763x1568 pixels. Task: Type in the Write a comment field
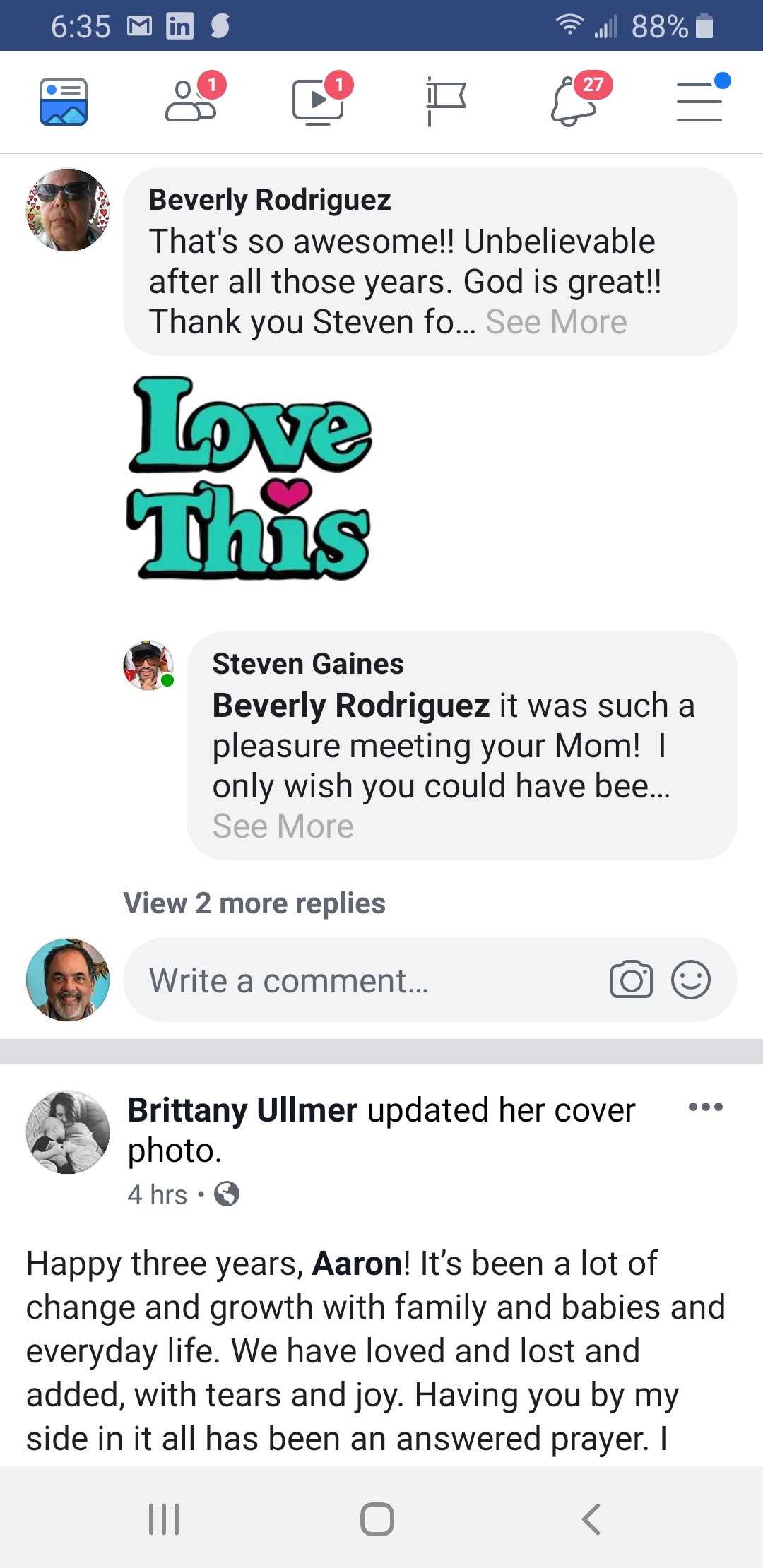pos(353,980)
